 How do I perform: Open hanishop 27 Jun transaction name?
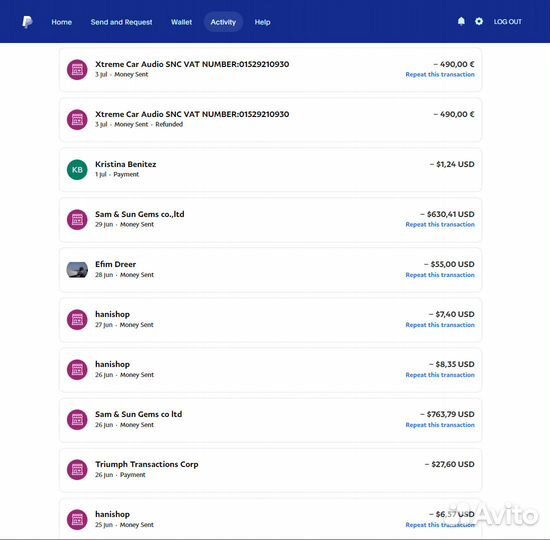112,314
